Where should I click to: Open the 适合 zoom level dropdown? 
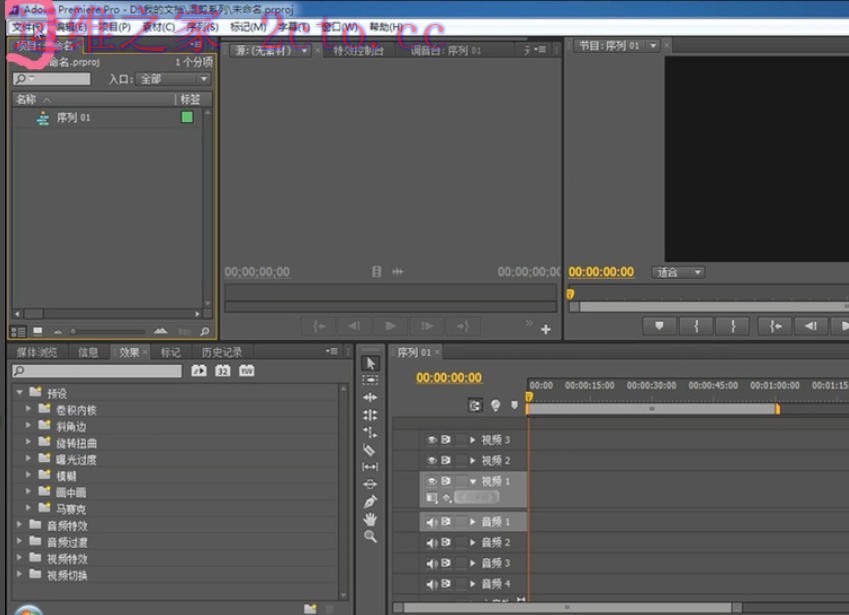click(678, 272)
